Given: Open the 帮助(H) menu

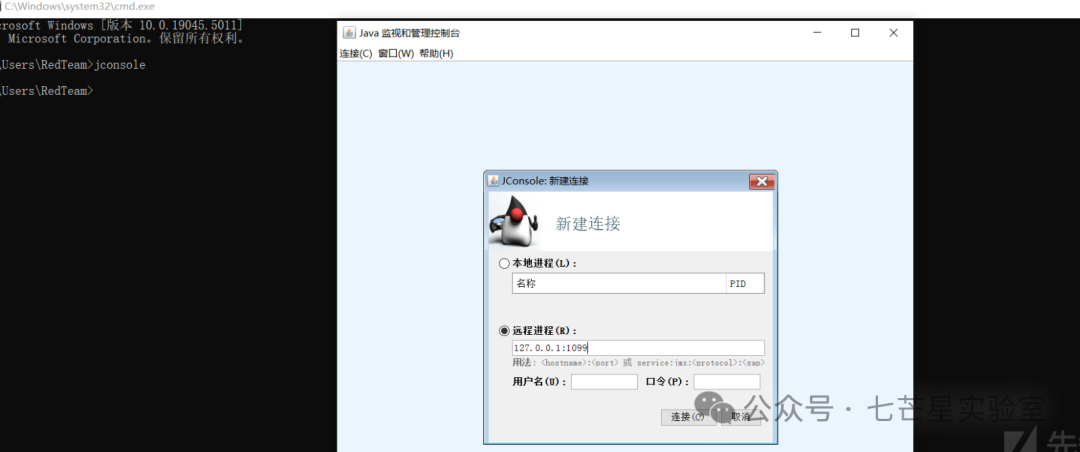Looking at the screenshot, I should coord(437,54).
